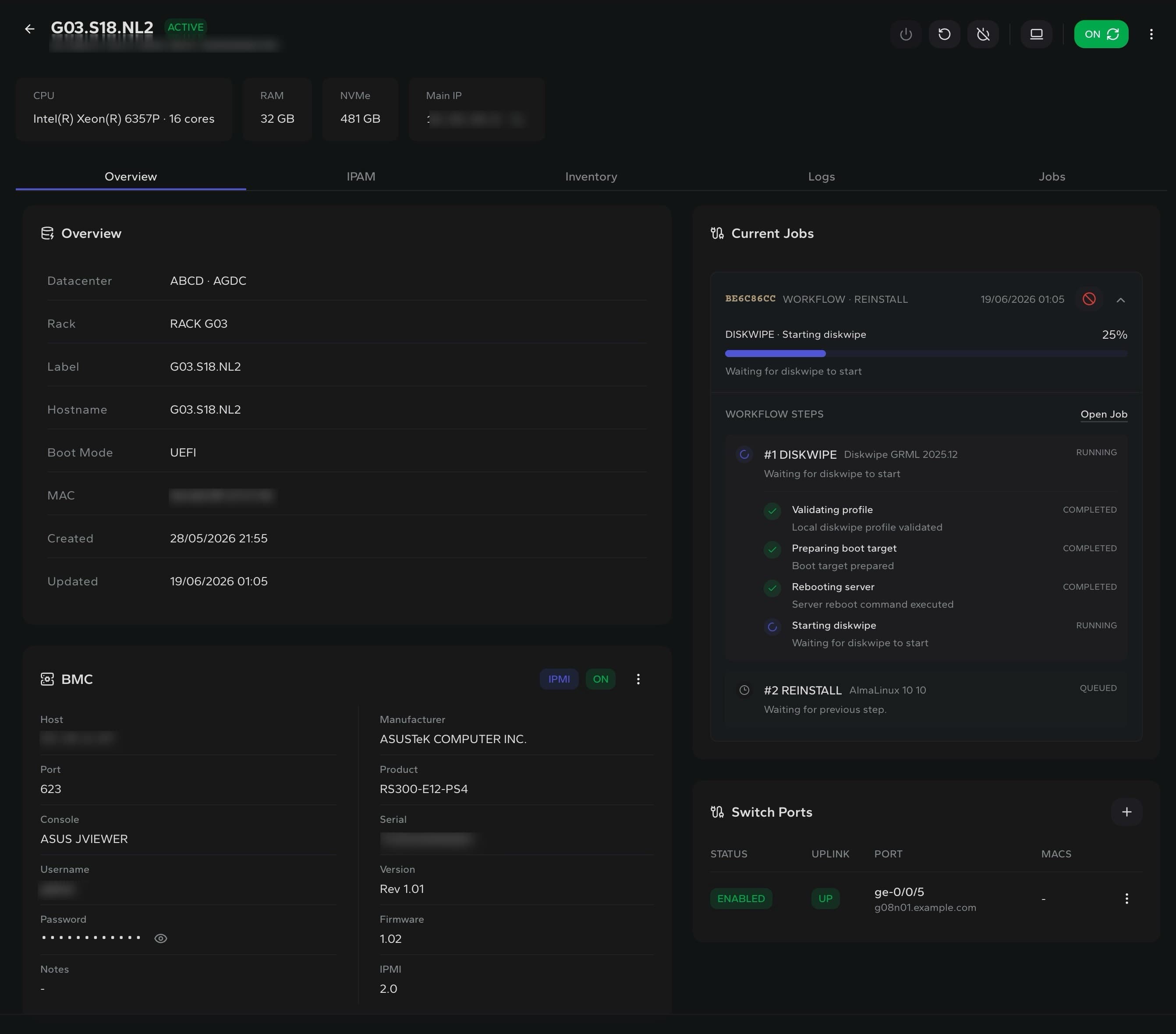Click the Main IP card
The height and width of the screenshot is (1034, 1176).
coord(476,109)
